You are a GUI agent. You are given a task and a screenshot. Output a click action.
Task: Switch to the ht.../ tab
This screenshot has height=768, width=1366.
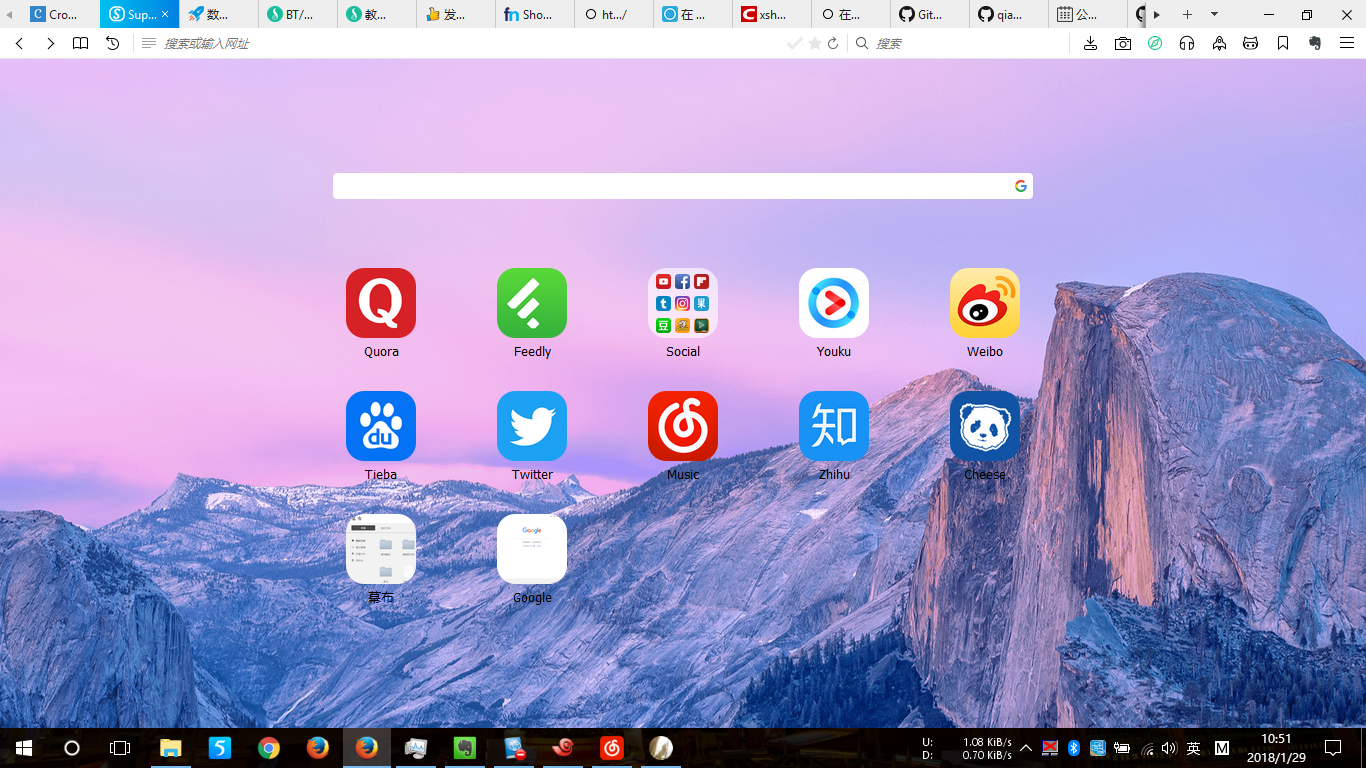(614, 15)
